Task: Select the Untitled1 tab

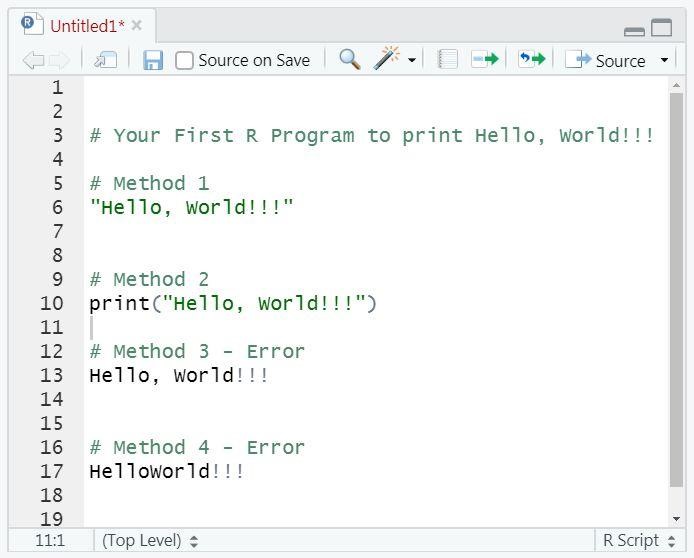Action: (87, 26)
